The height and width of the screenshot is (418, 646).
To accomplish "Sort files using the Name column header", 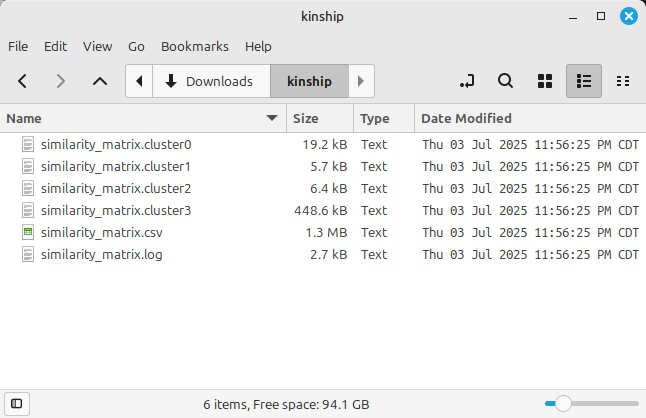I will point(140,118).
